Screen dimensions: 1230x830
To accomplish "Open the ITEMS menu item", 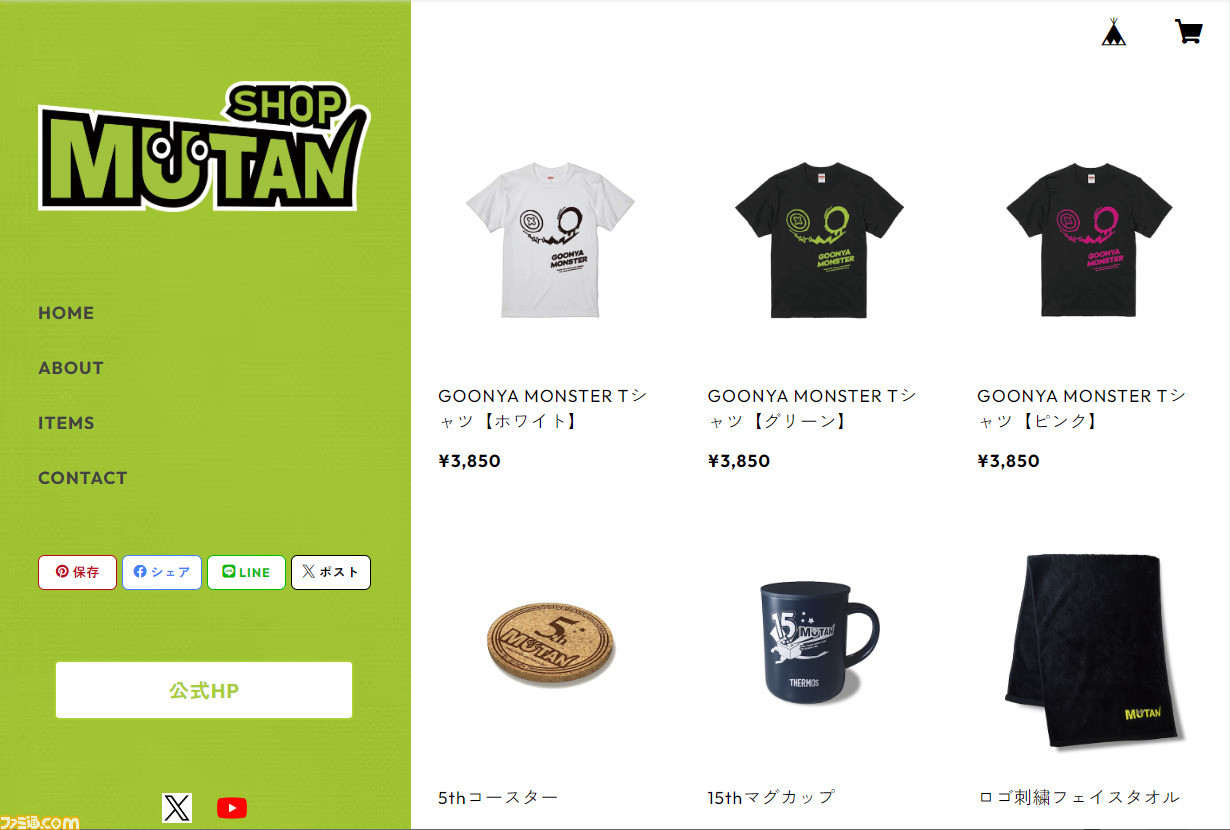I will coord(66,423).
